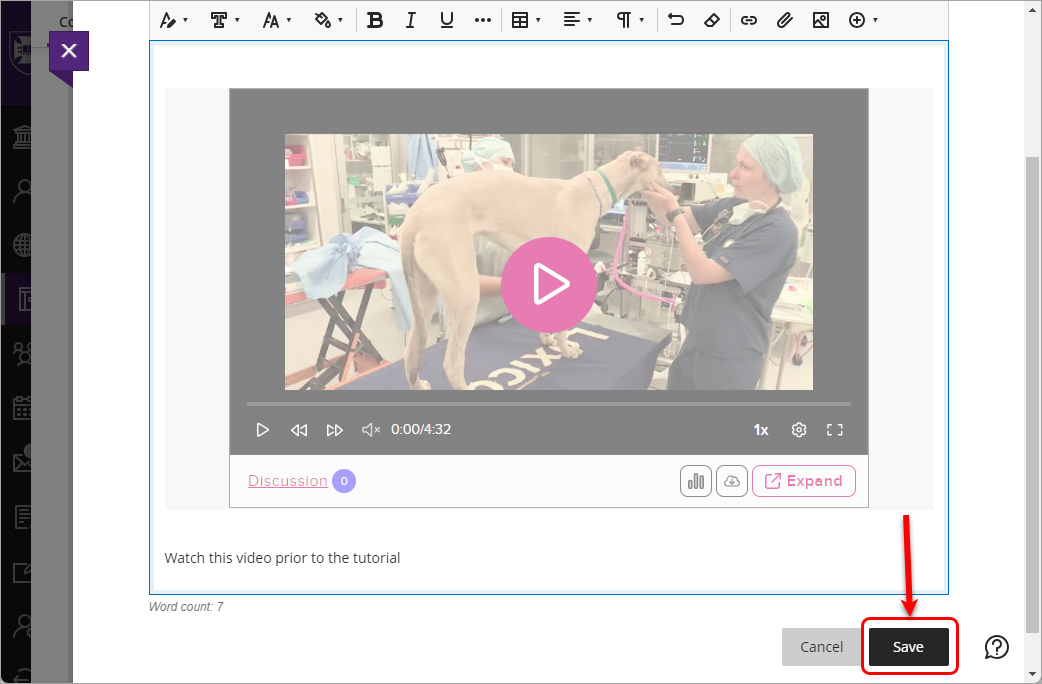Undo the last edit in the editor
This screenshot has height=684, width=1042.
672,20
